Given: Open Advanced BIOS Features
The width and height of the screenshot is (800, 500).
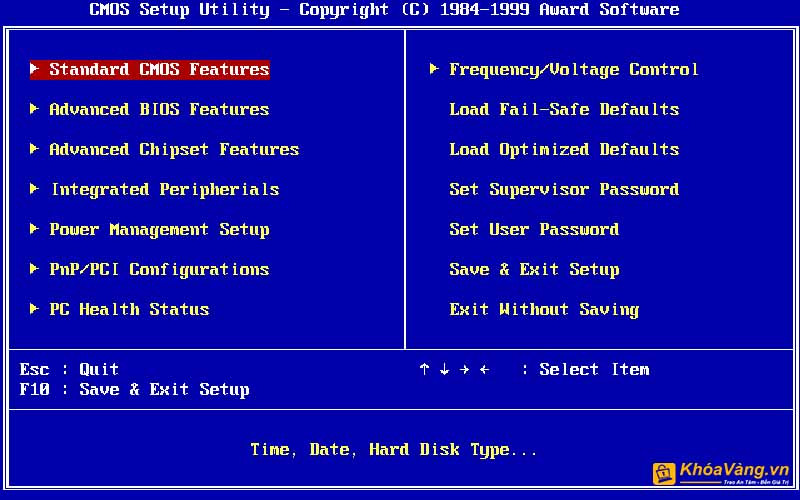Looking at the screenshot, I should (x=159, y=109).
